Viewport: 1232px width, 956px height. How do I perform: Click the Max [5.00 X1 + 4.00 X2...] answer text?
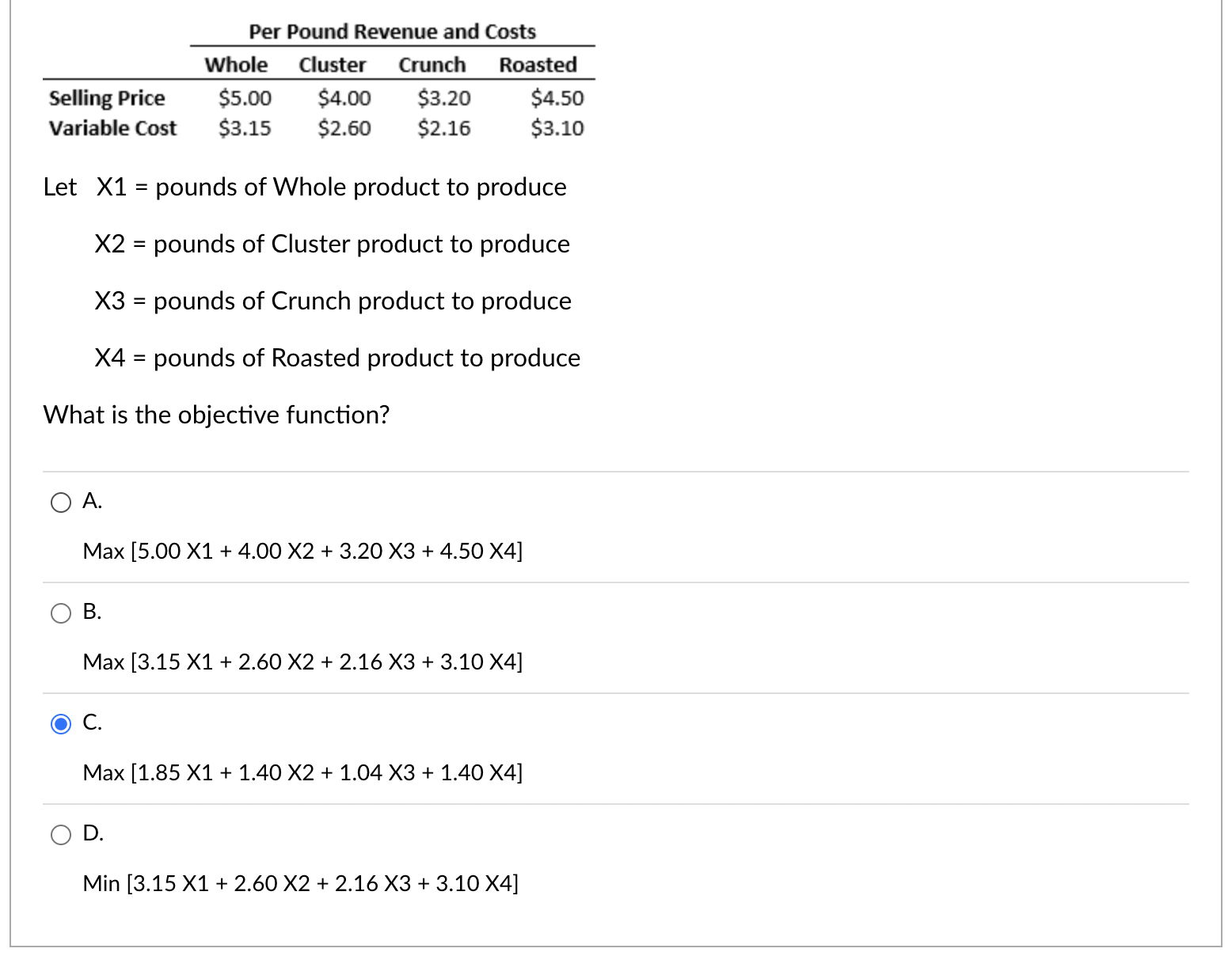coord(302,550)
